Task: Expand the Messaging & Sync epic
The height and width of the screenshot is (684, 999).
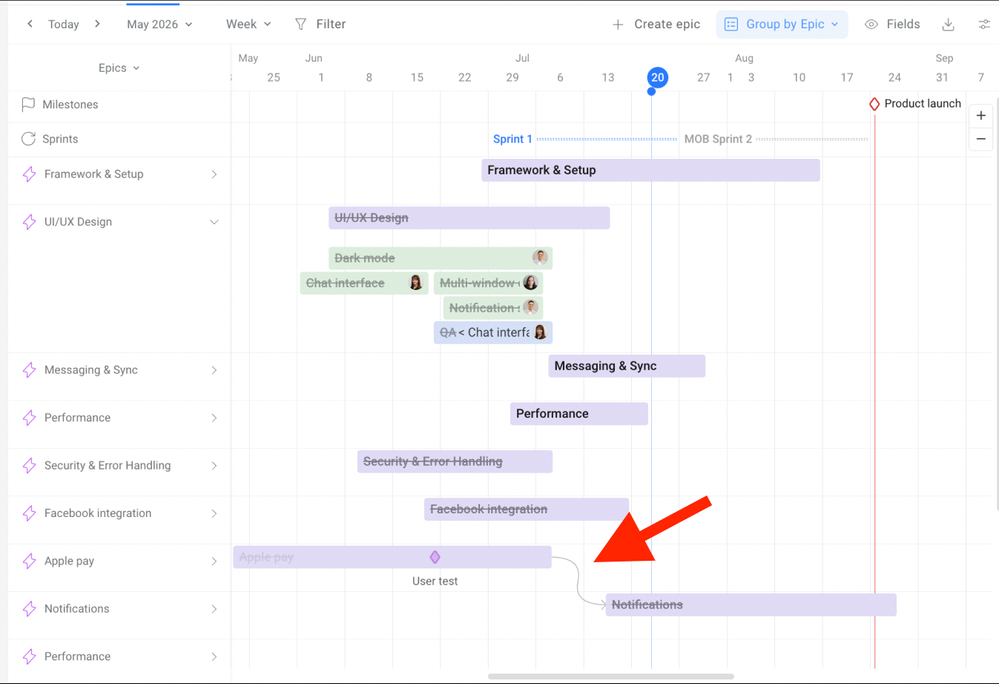Action: pyautogui.click(x=214, y=370)
